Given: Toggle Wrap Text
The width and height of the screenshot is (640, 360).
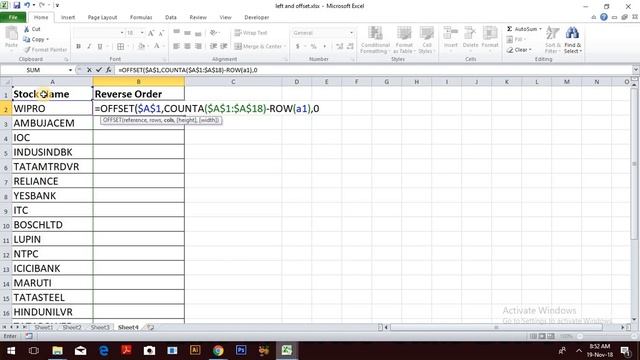Looking at the screenshot, I should 251,33.
